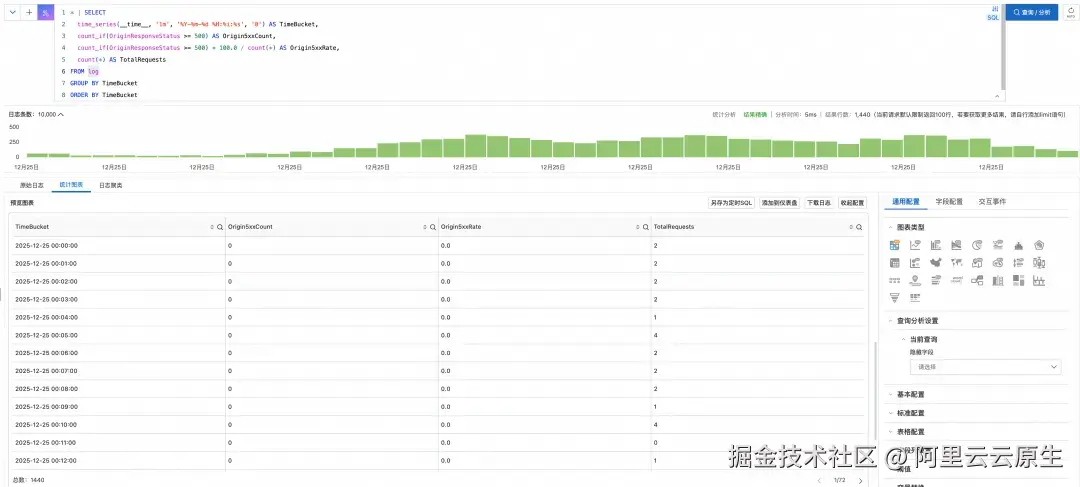The image size is (1080, 487).
Task: Switch to the 日志聚类 tab
Action: (111, 185)
